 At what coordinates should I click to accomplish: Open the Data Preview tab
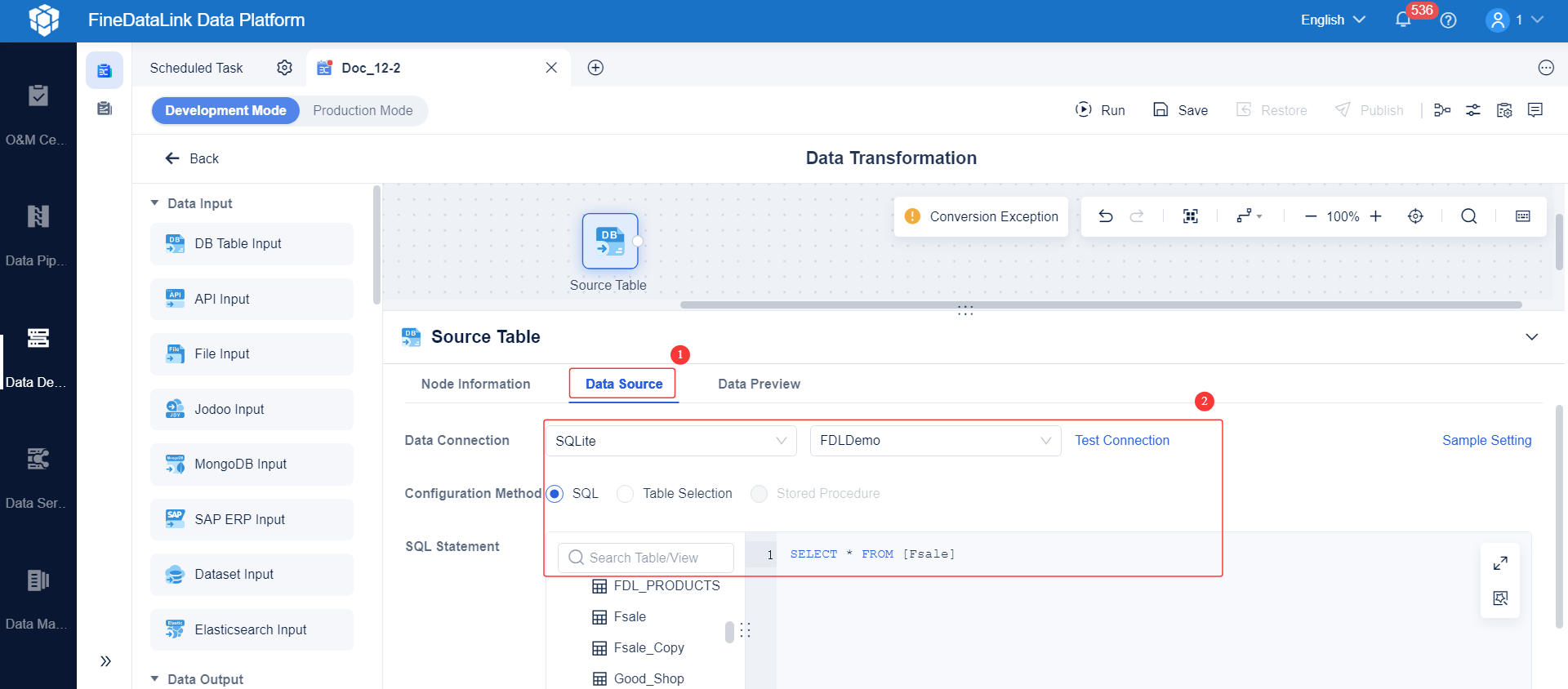(759, 384)
